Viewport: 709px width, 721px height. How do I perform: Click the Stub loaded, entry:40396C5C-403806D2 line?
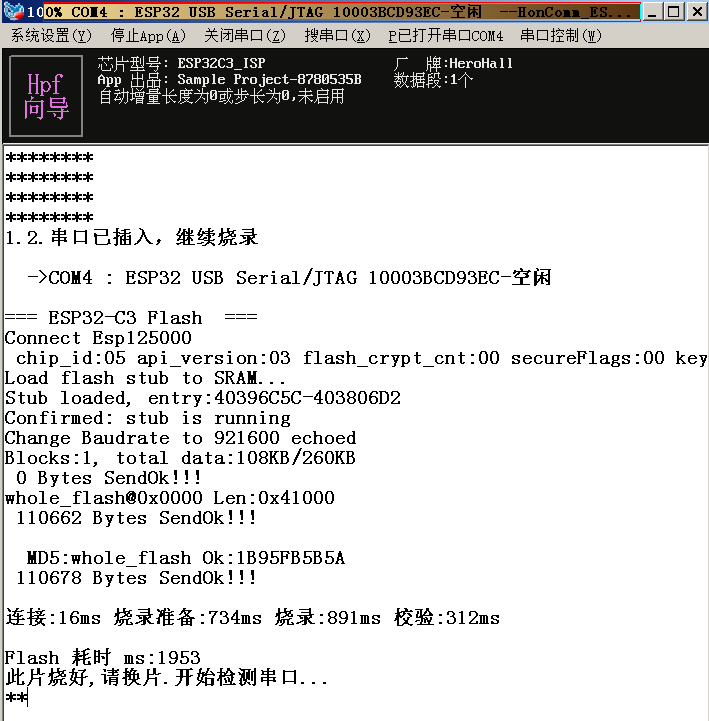[203, 398]
